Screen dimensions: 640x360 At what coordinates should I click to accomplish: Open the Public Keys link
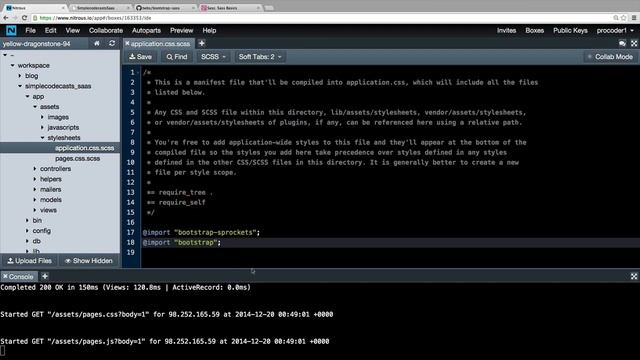tap(570, 31)
